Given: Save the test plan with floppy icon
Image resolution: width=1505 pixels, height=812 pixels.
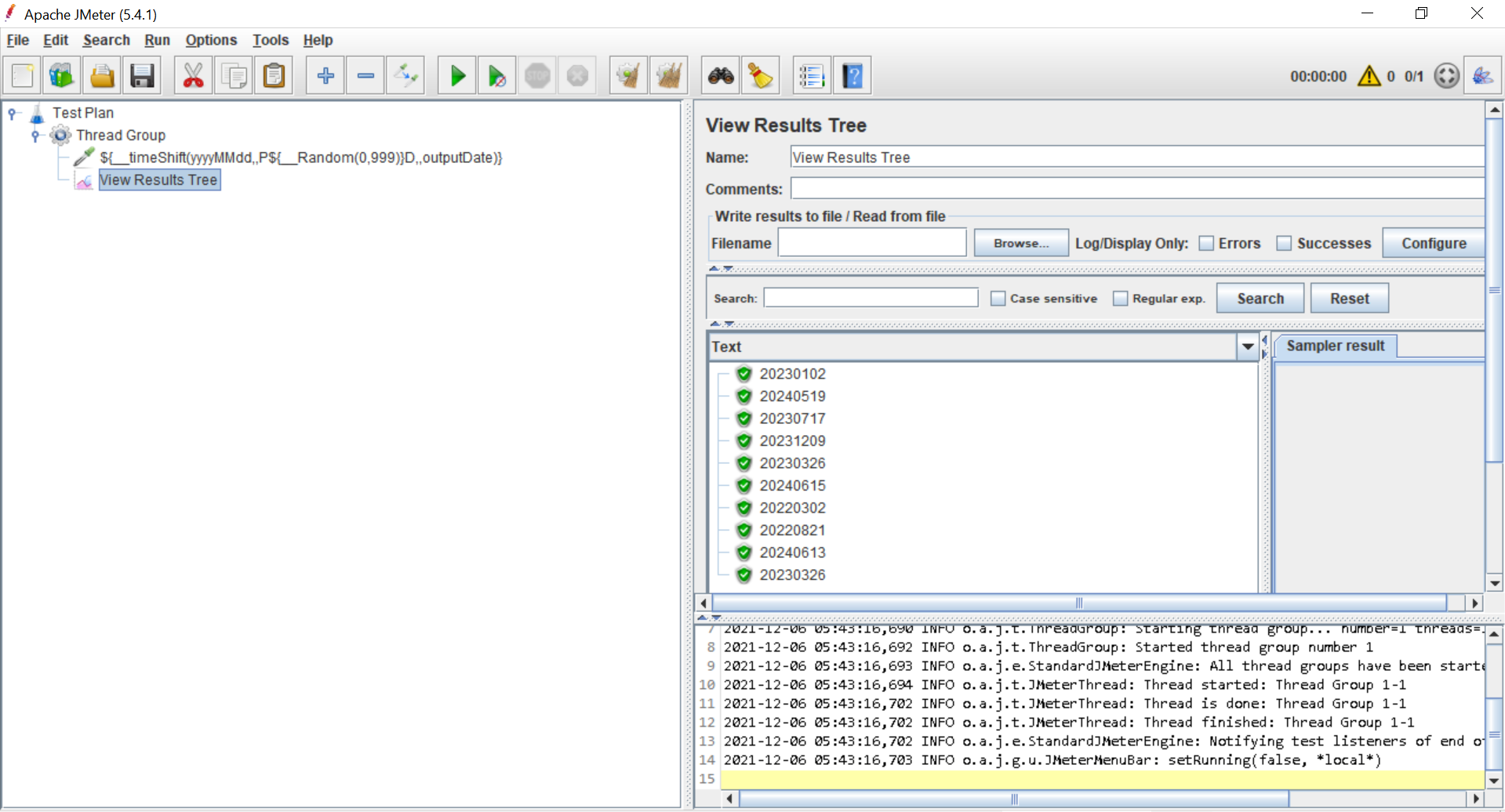Looking at the screenshot, I should click(x=142, y=76).
